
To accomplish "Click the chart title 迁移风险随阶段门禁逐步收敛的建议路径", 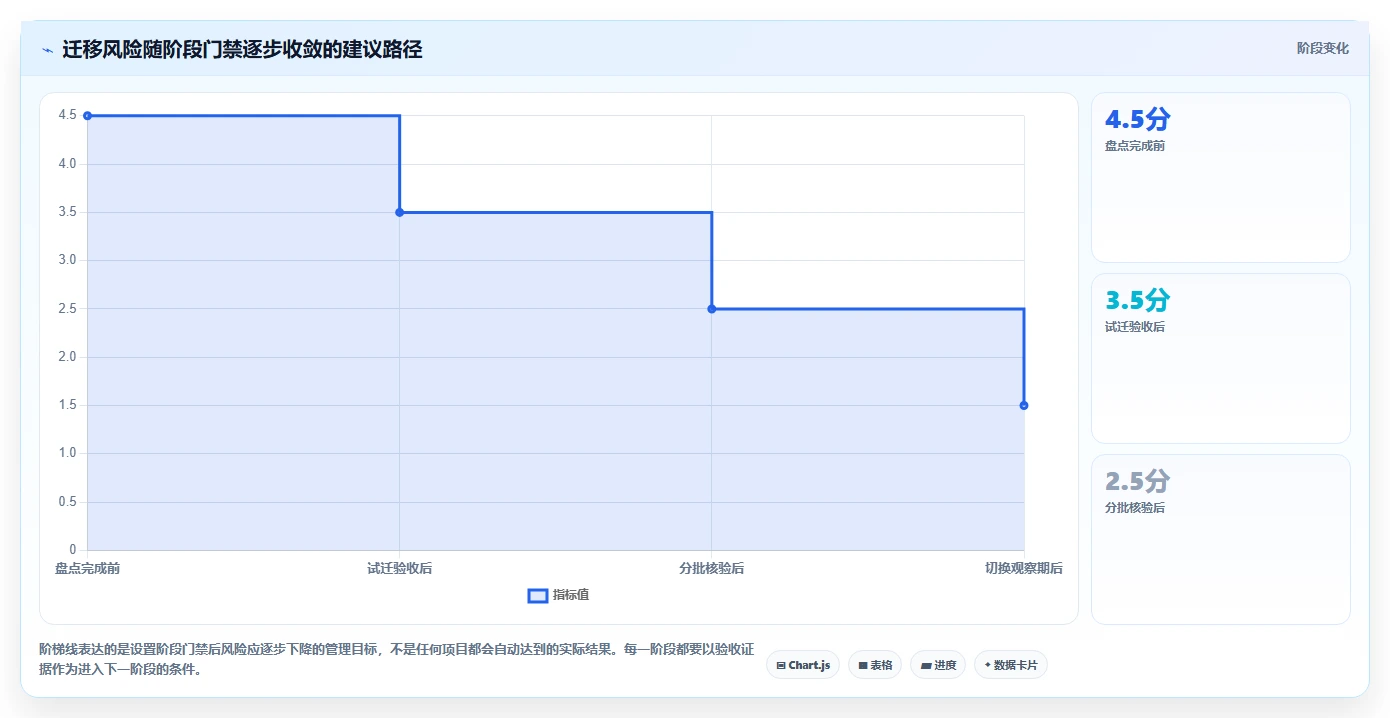I will coord(242,49).
